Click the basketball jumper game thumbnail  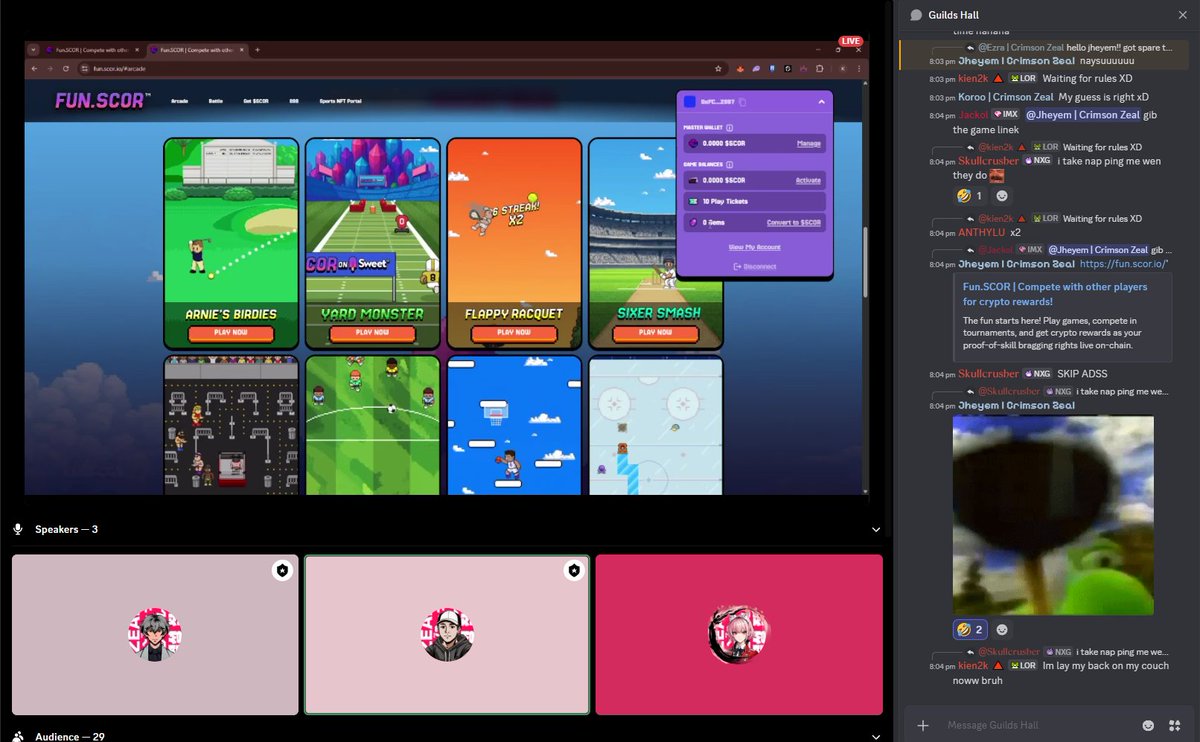(x=514, y=425)
